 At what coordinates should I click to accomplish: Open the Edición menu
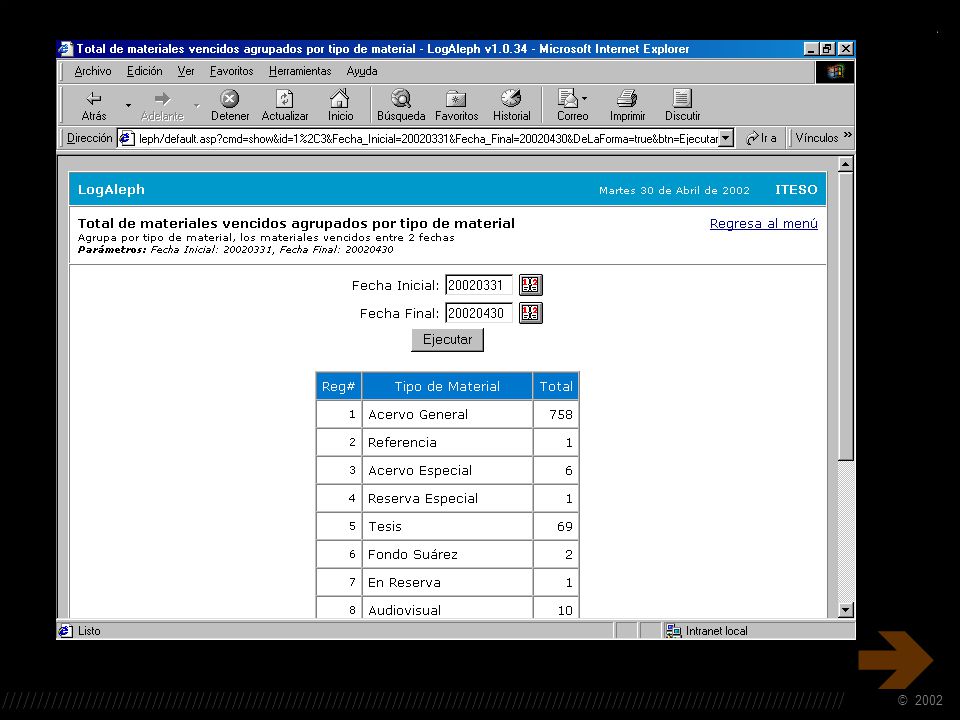point(144,71)
